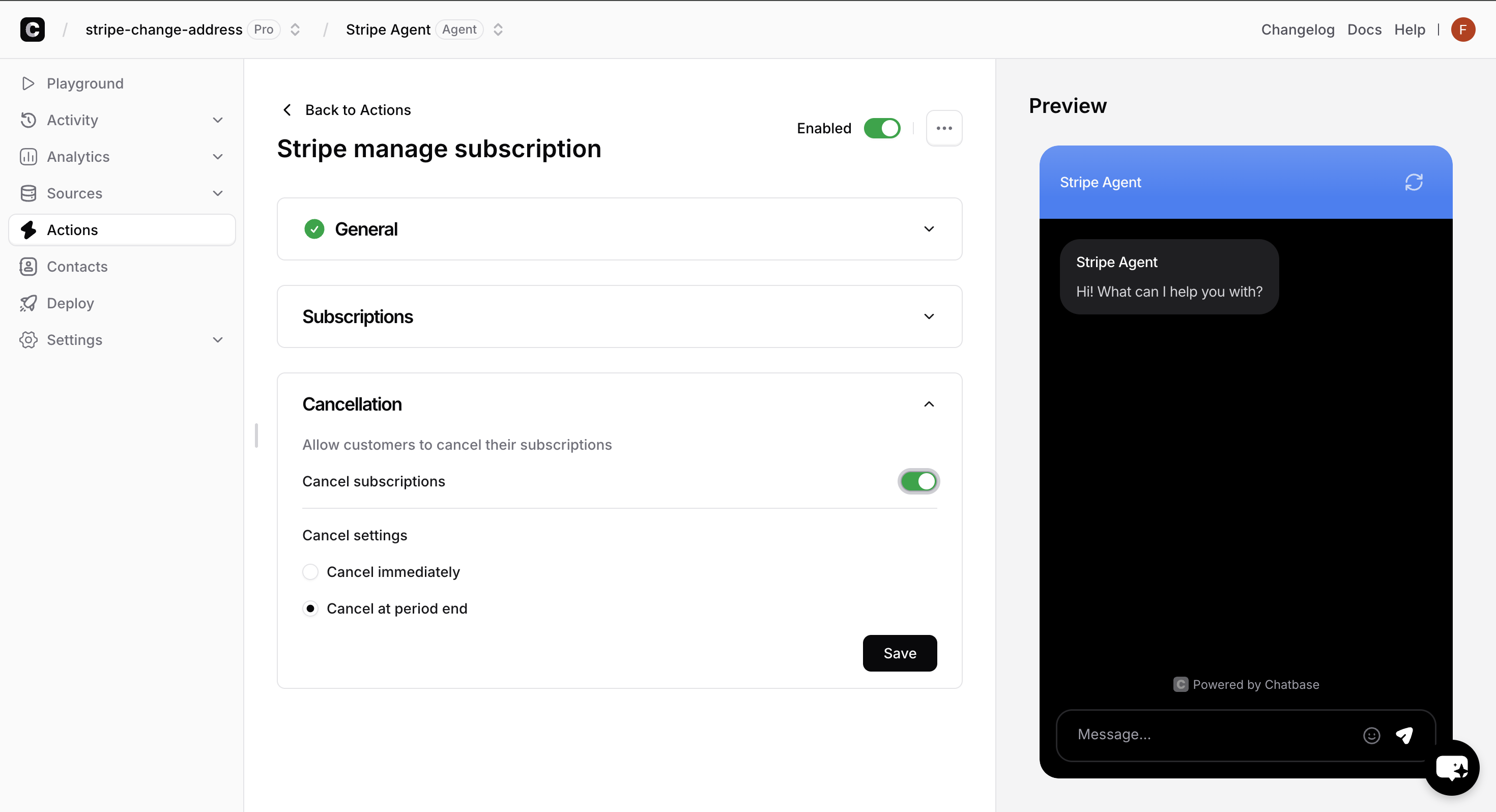Screen dimensions: 1496x812
Task: Select the Sources icon
Action: point(28,193)
